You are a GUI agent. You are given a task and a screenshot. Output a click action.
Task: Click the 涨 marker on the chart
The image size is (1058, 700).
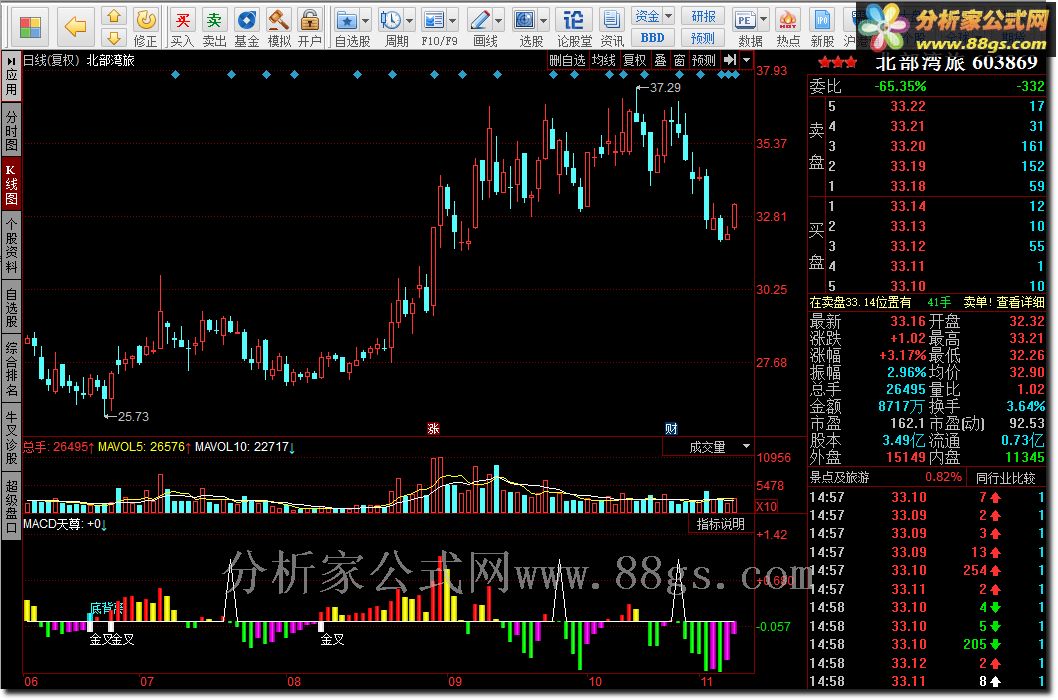433,429
